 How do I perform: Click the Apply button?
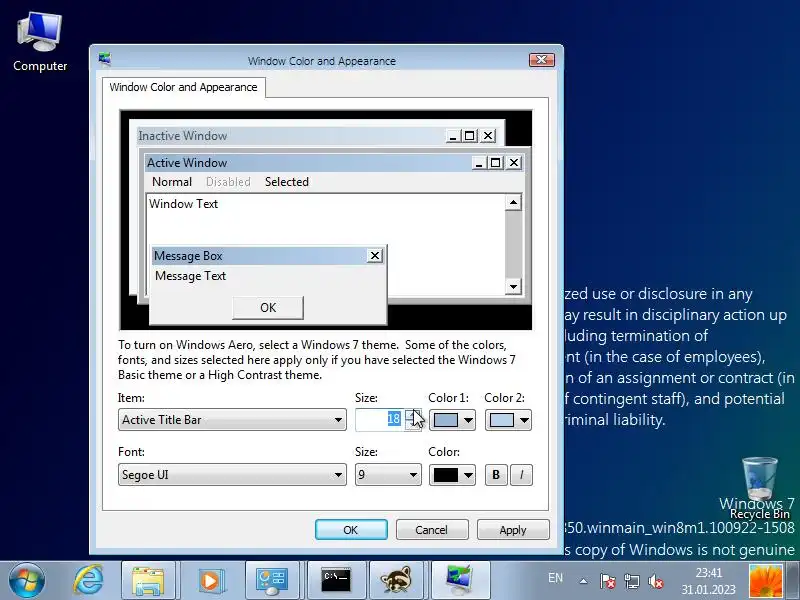pos(513,530)
